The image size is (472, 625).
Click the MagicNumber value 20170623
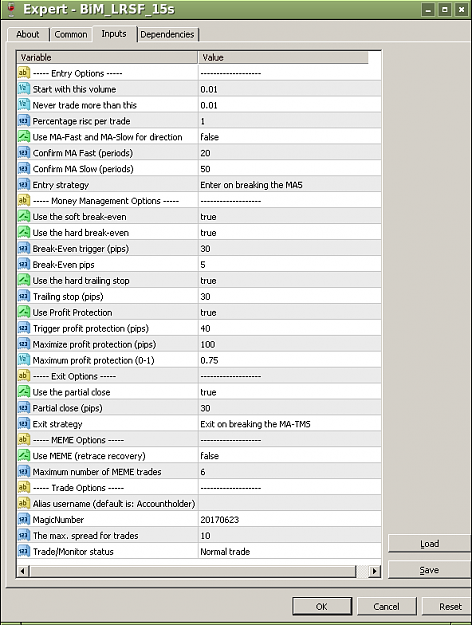tap(220, 520)
